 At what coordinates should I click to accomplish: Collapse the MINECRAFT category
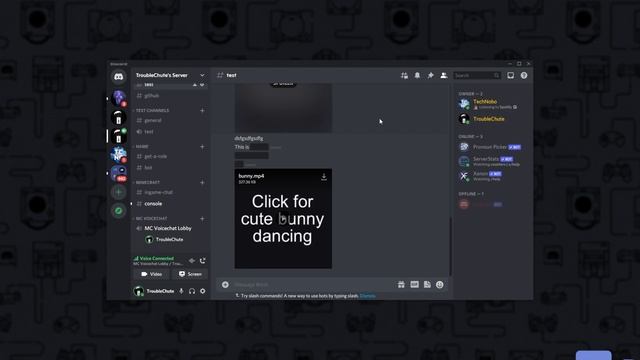147,182
